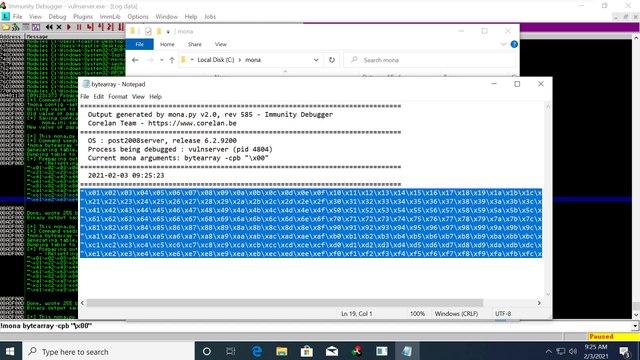Screen dimensions: 640x360
Task: Click the Address column header in log window
Action: click(x=11, y=37)
